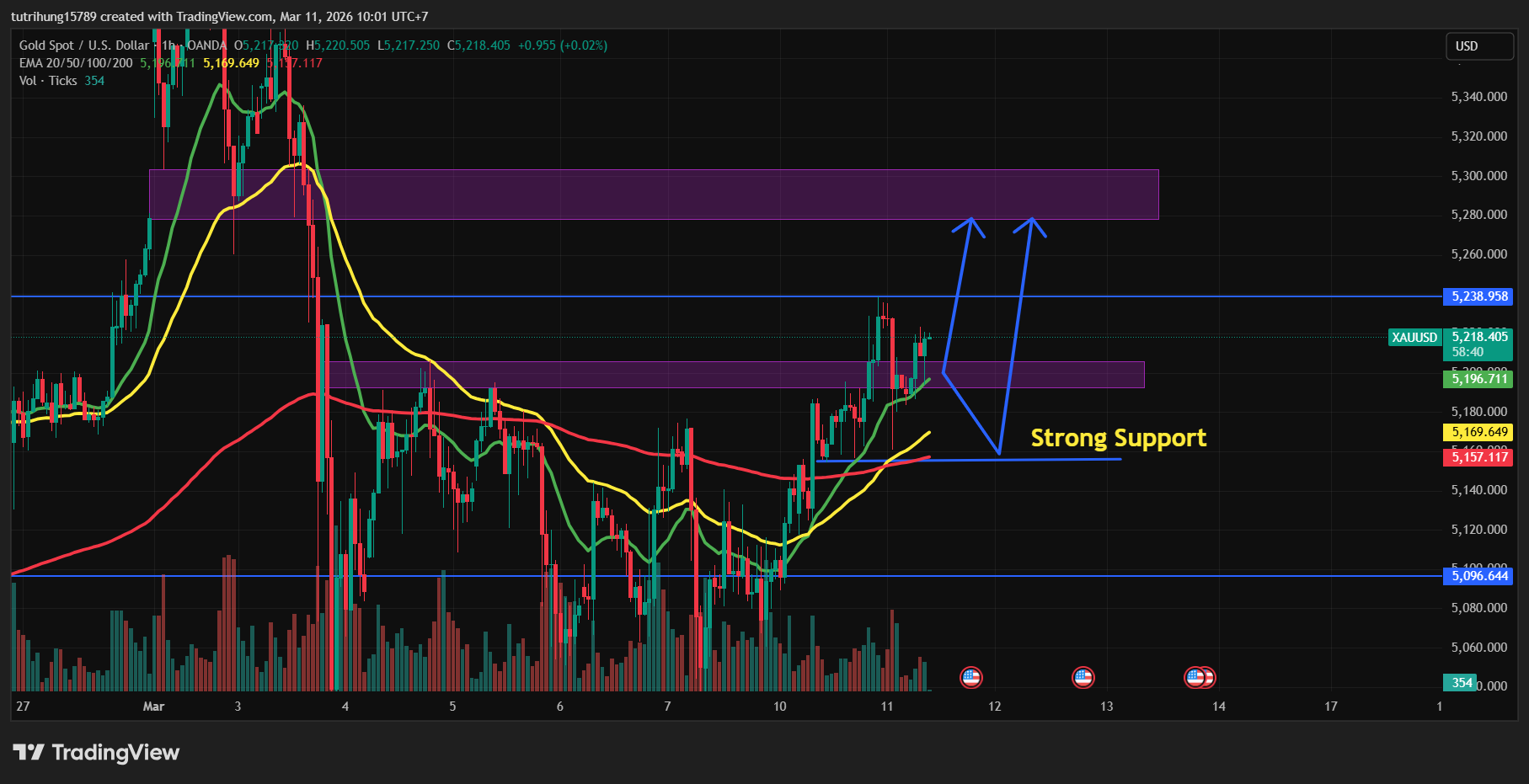
Task: Open the USD currency selector
Action: [1478, 46]
